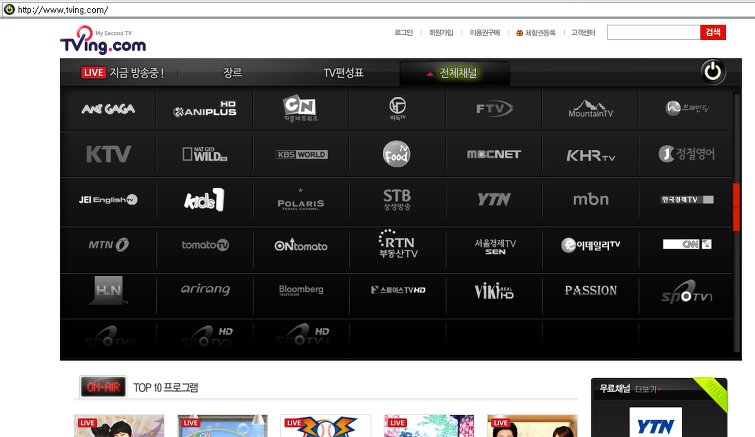This screenshot has width=755, height=437.
Task: Open the ANI GAGA channel
Action: pos(108,109)
